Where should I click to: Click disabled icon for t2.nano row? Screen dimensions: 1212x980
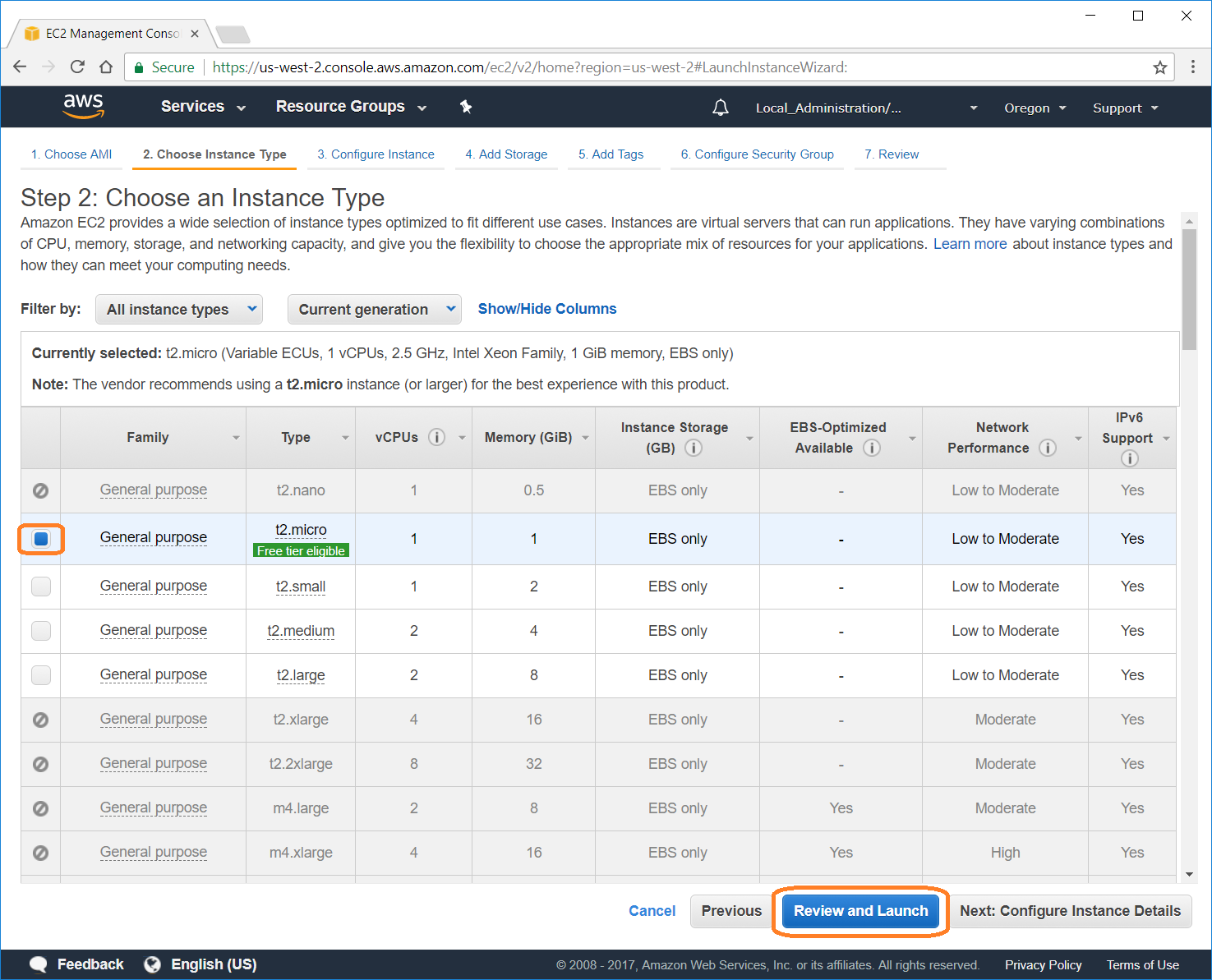click(x=40, y=490)
